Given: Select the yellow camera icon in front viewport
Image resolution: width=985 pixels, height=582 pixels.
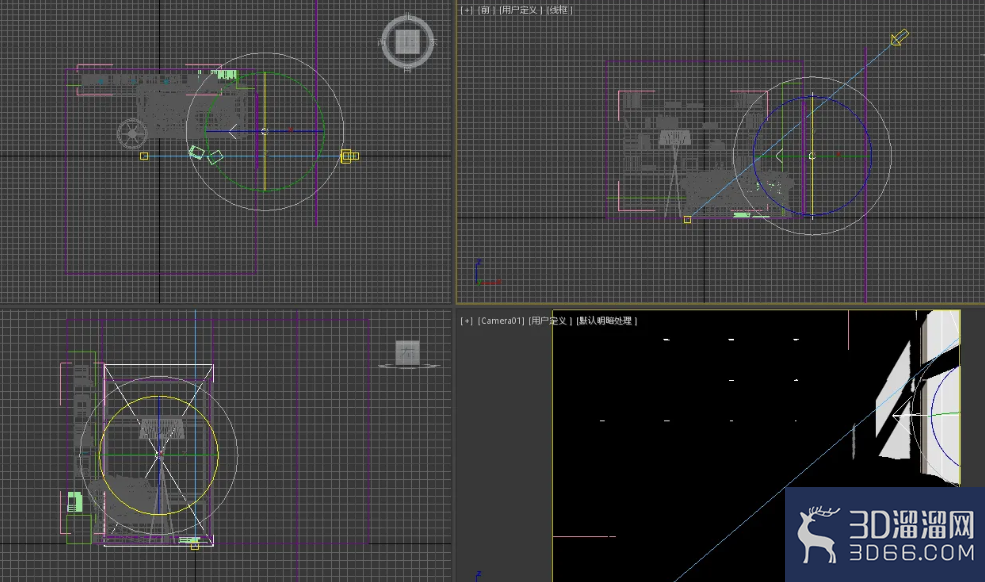Looking at the screenshot, I should (900, 38).
